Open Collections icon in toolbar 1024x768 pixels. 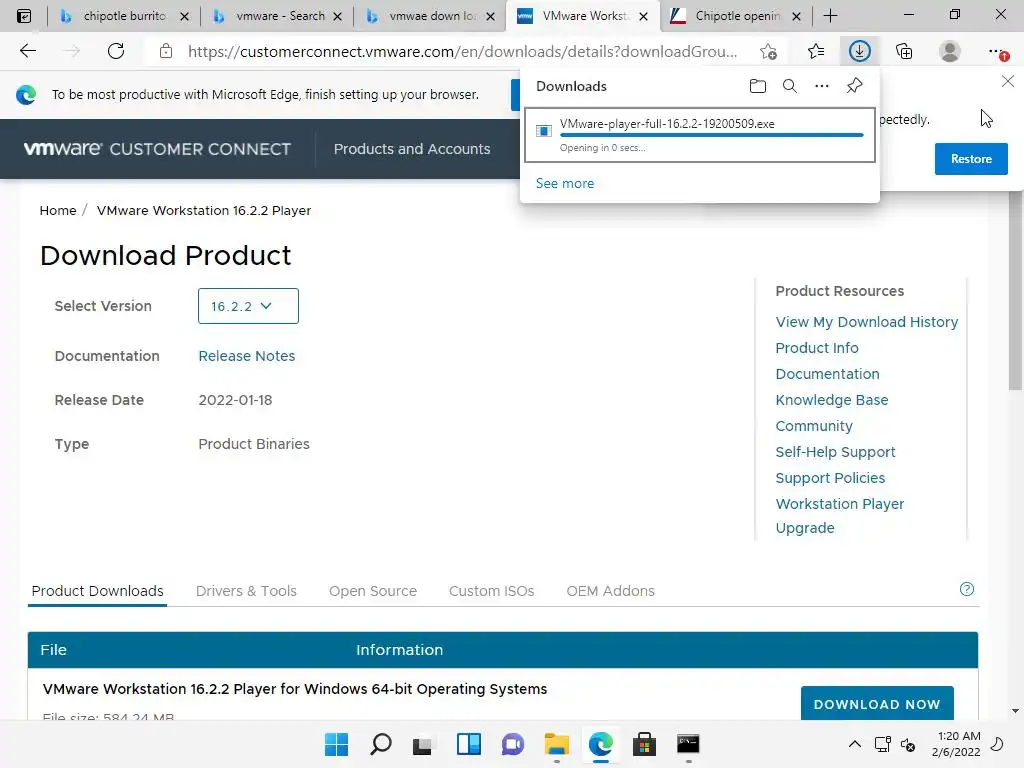(904, 51)
